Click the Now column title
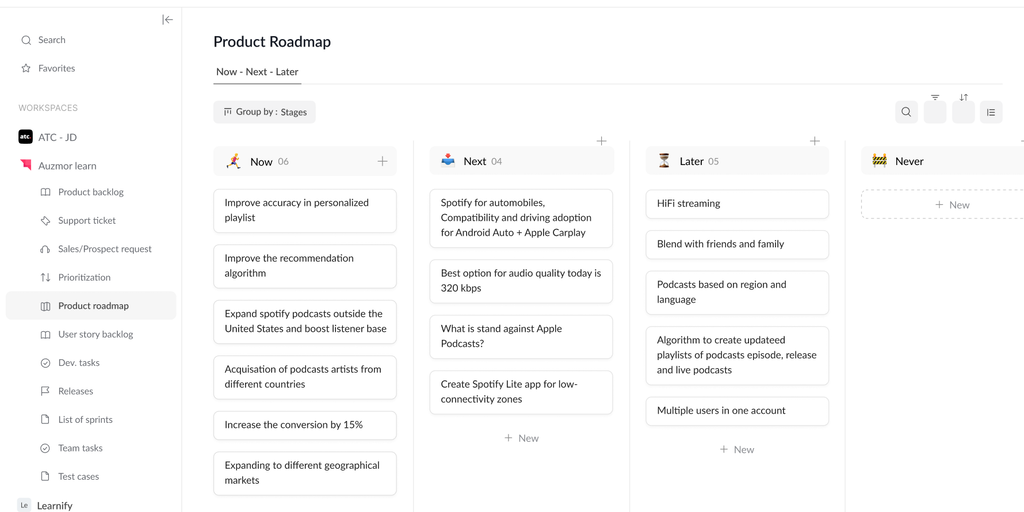Image resolution: width=1024 pixels, height=512 pixels. click(261, 161)
